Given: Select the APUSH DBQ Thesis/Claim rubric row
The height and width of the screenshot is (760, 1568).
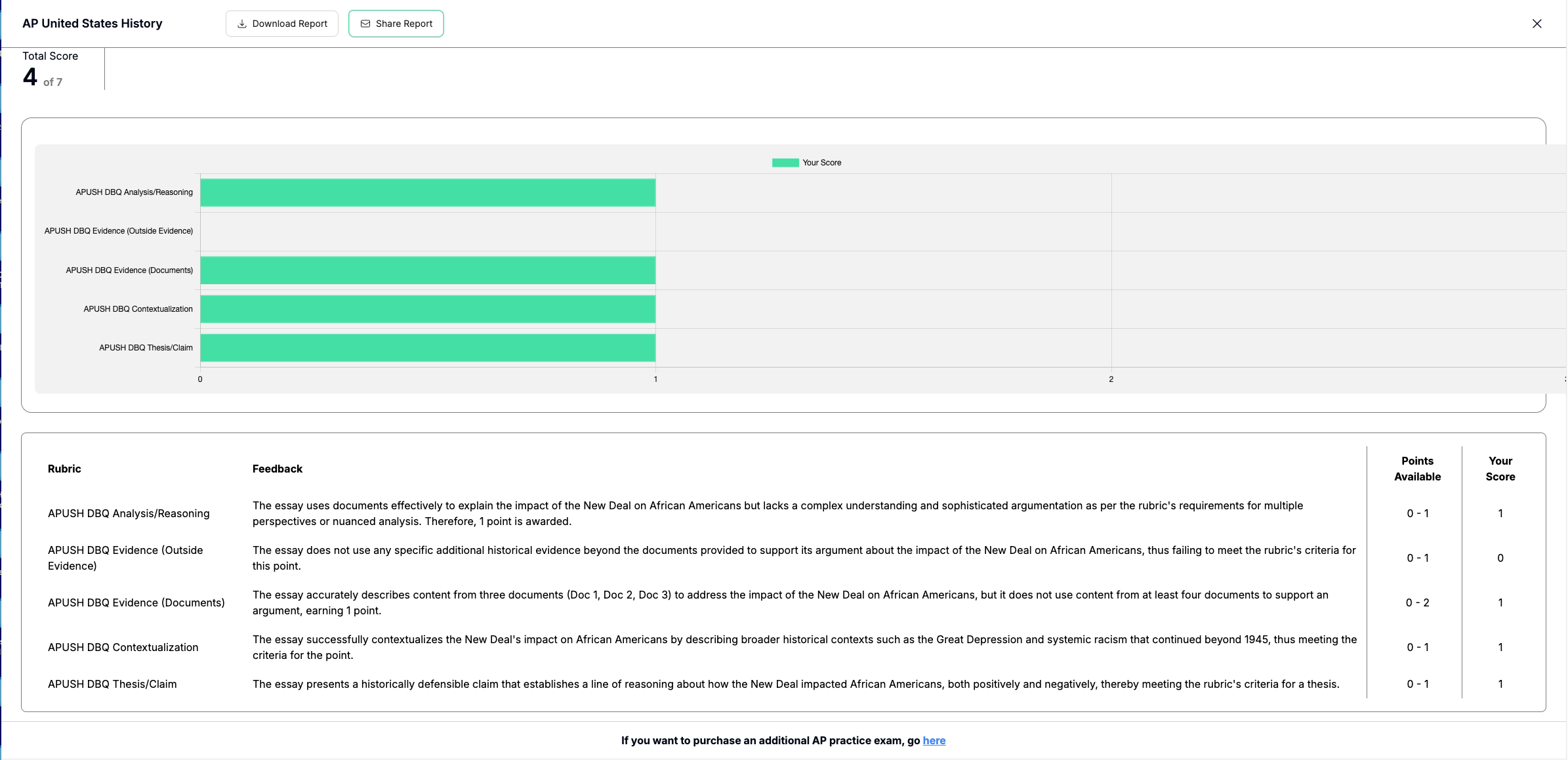Looking at the screenshot, I should click(x=112, y=684).
